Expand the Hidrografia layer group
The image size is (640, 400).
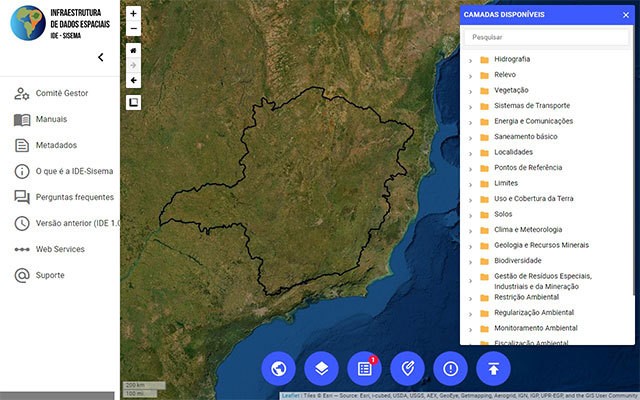[x=471, y=59]
